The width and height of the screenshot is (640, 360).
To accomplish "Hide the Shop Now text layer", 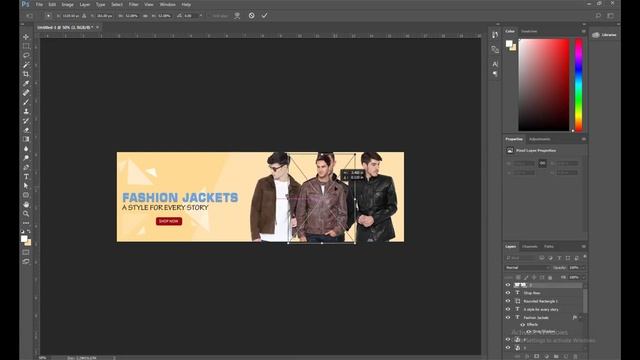I will [x=508, y=293].
